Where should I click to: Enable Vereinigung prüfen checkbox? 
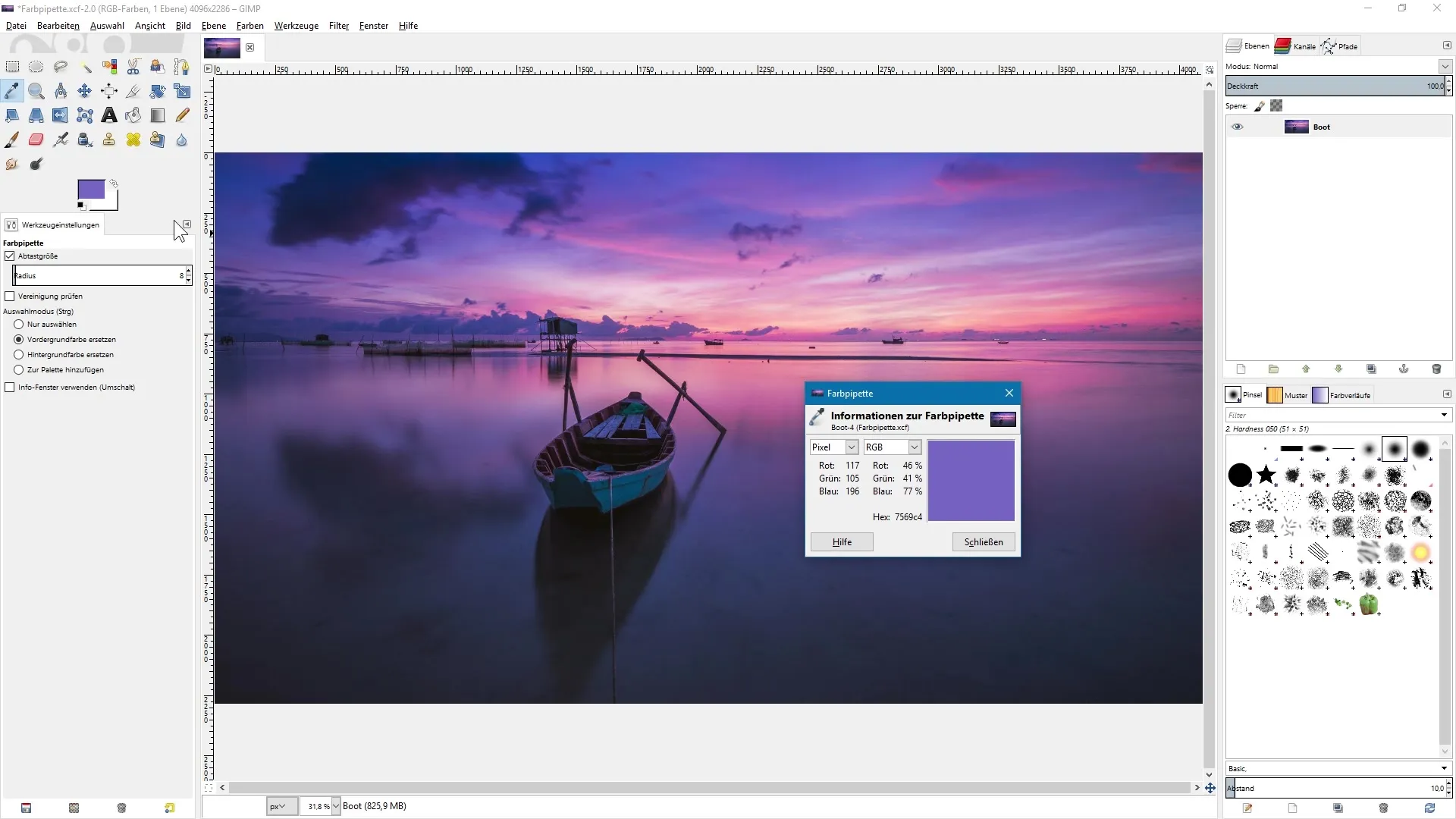click(10, 297)
